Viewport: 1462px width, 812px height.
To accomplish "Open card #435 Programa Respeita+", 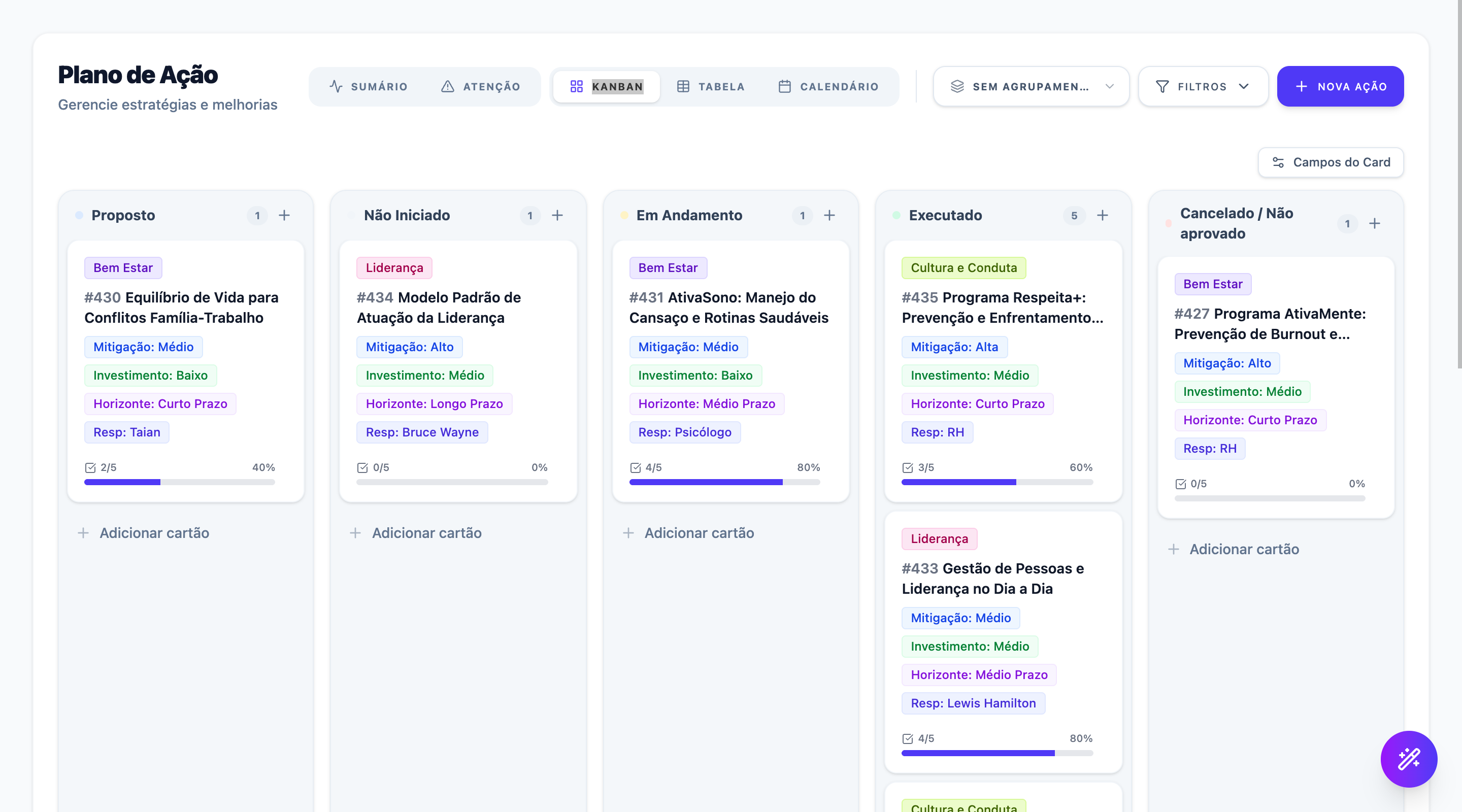I will point(1002,308).
